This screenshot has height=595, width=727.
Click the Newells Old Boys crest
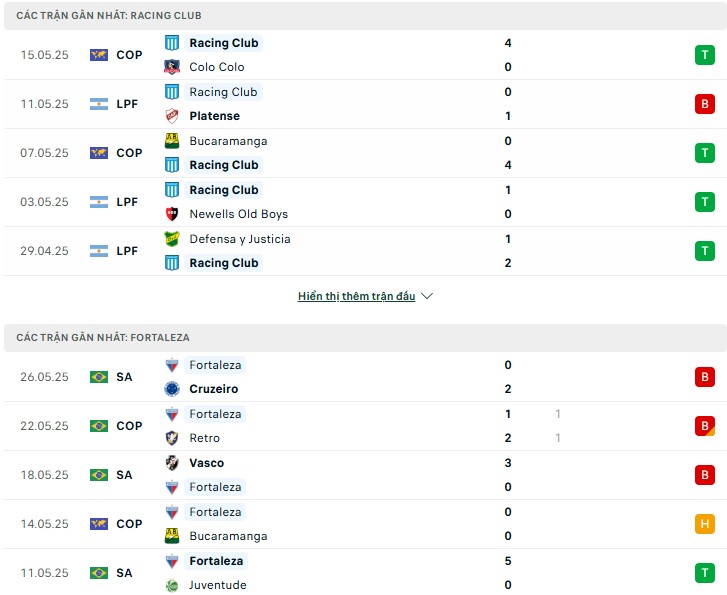172,214
